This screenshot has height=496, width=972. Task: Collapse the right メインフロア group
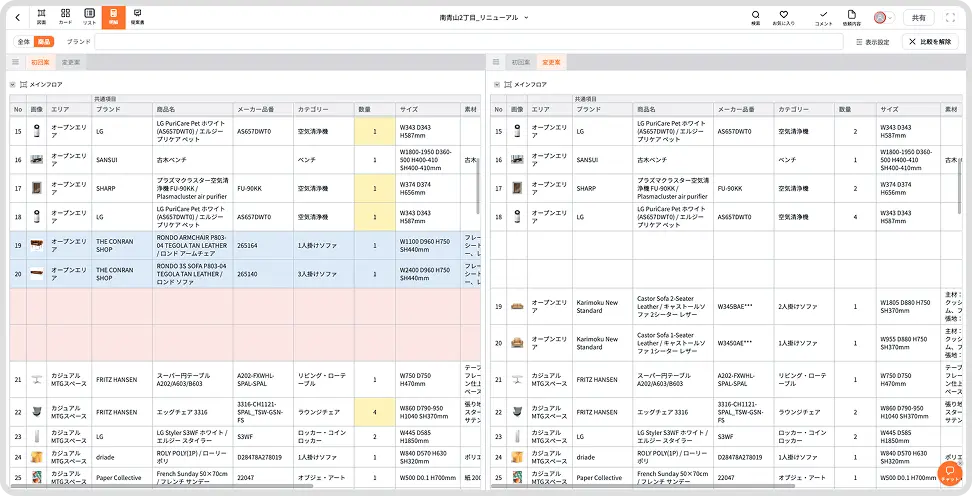click(x=498, y=85)
